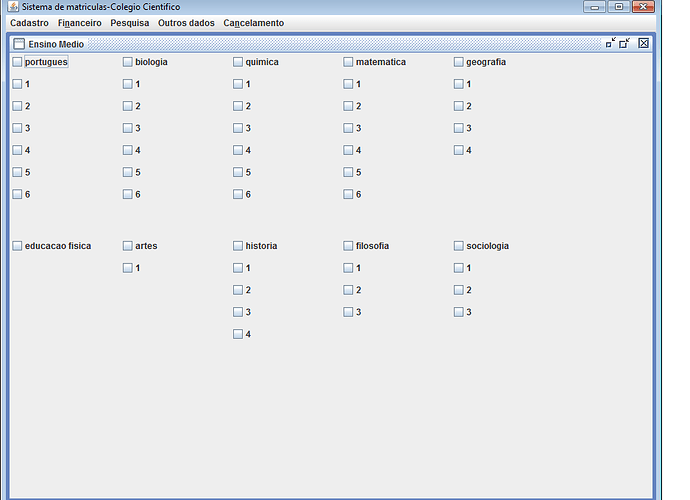Check option 6 under matematica
The width and height of the screenshot is (690, 500).
[352, 194]
